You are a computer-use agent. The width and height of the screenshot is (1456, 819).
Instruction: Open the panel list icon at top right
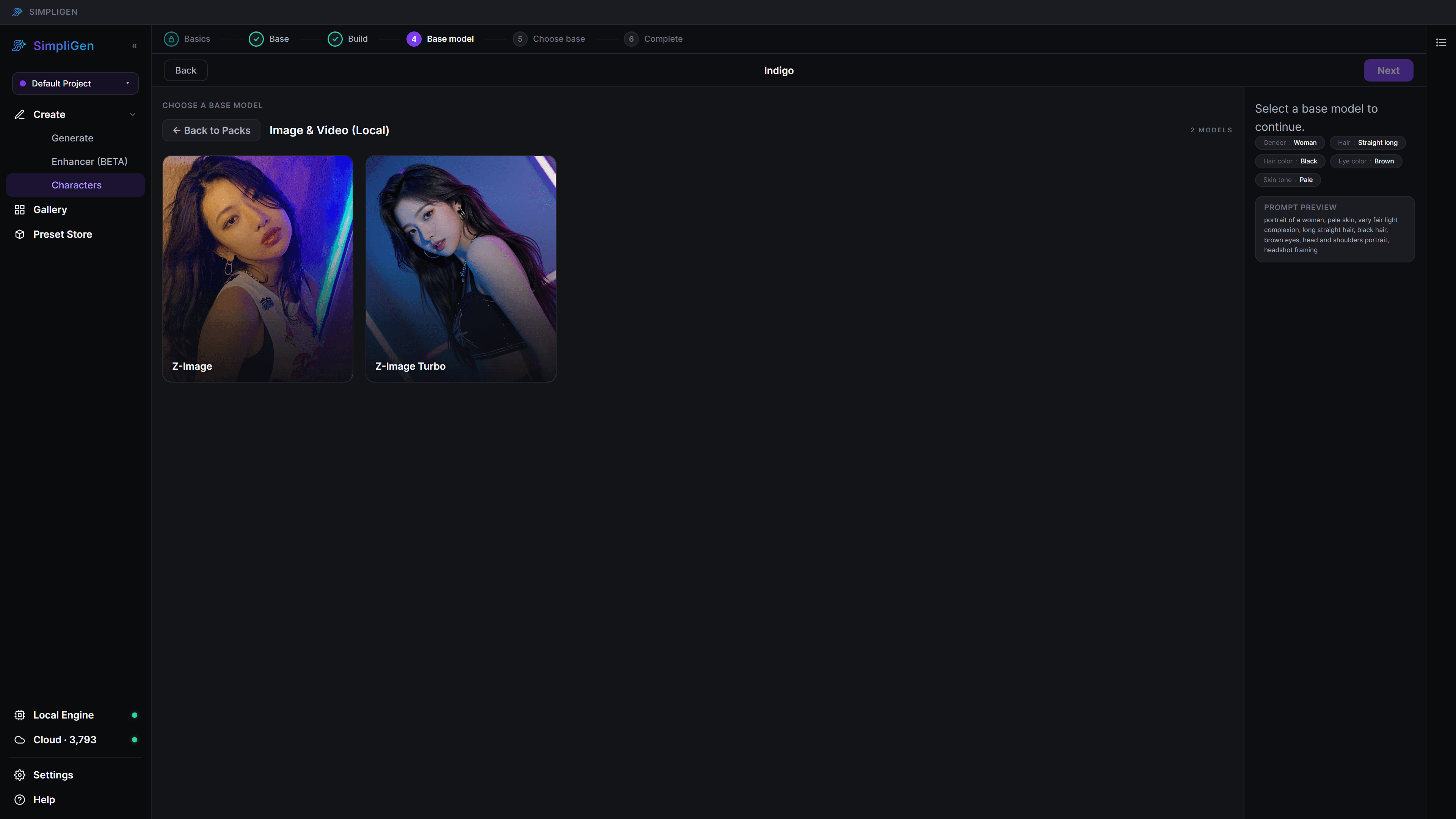click(1441, 42)
